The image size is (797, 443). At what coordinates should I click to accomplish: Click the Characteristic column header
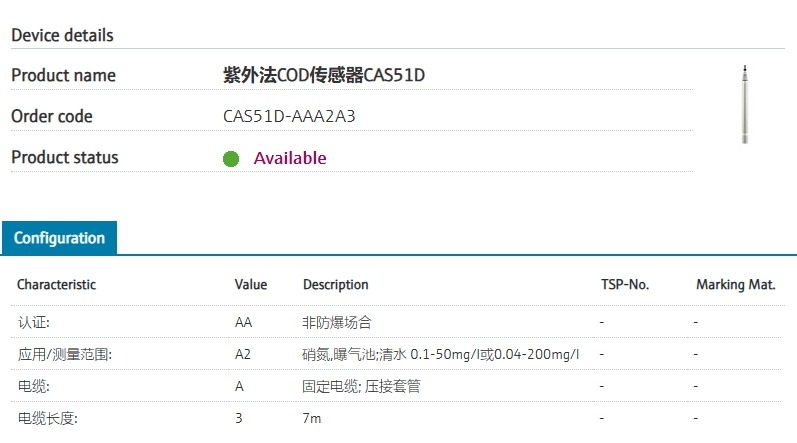pos(57,285)
